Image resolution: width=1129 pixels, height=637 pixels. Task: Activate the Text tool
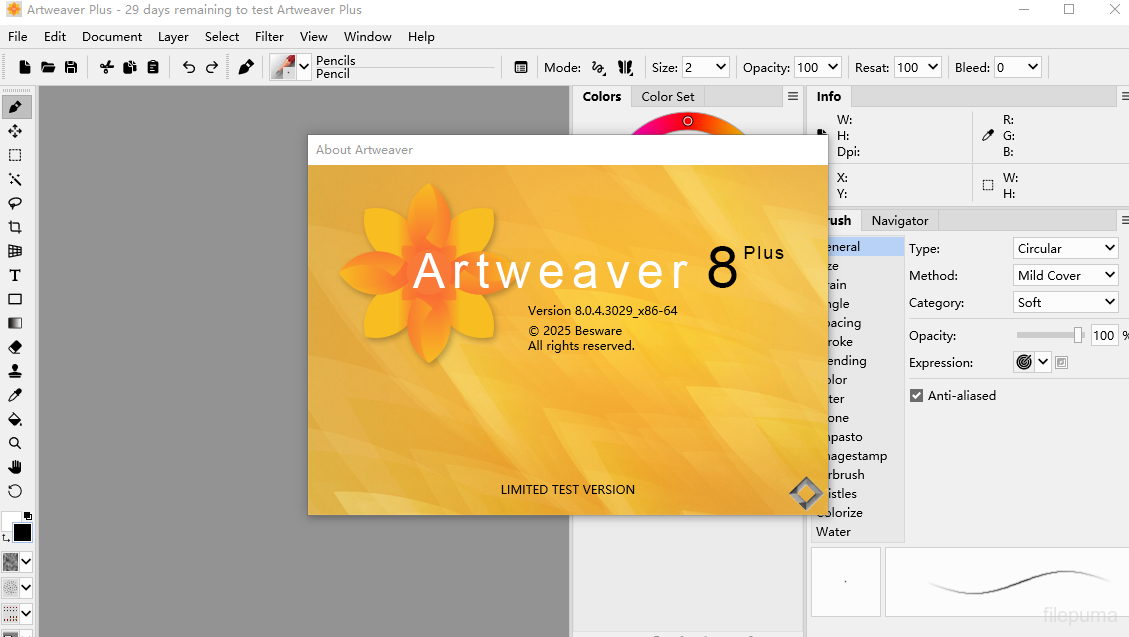tap(15, 275)
